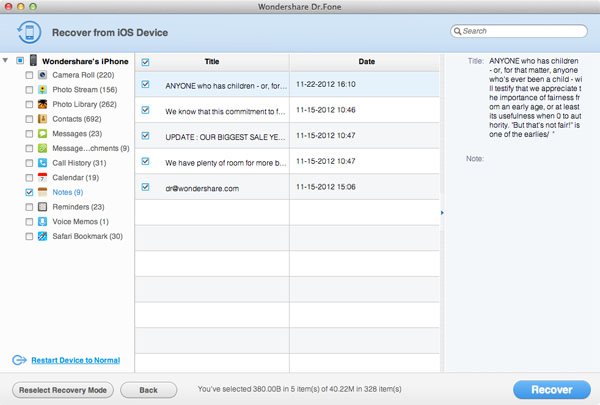Viewport: 600px width, 405px height.
Task: Select the Contacts (692) category label
Action: (77, 119)
